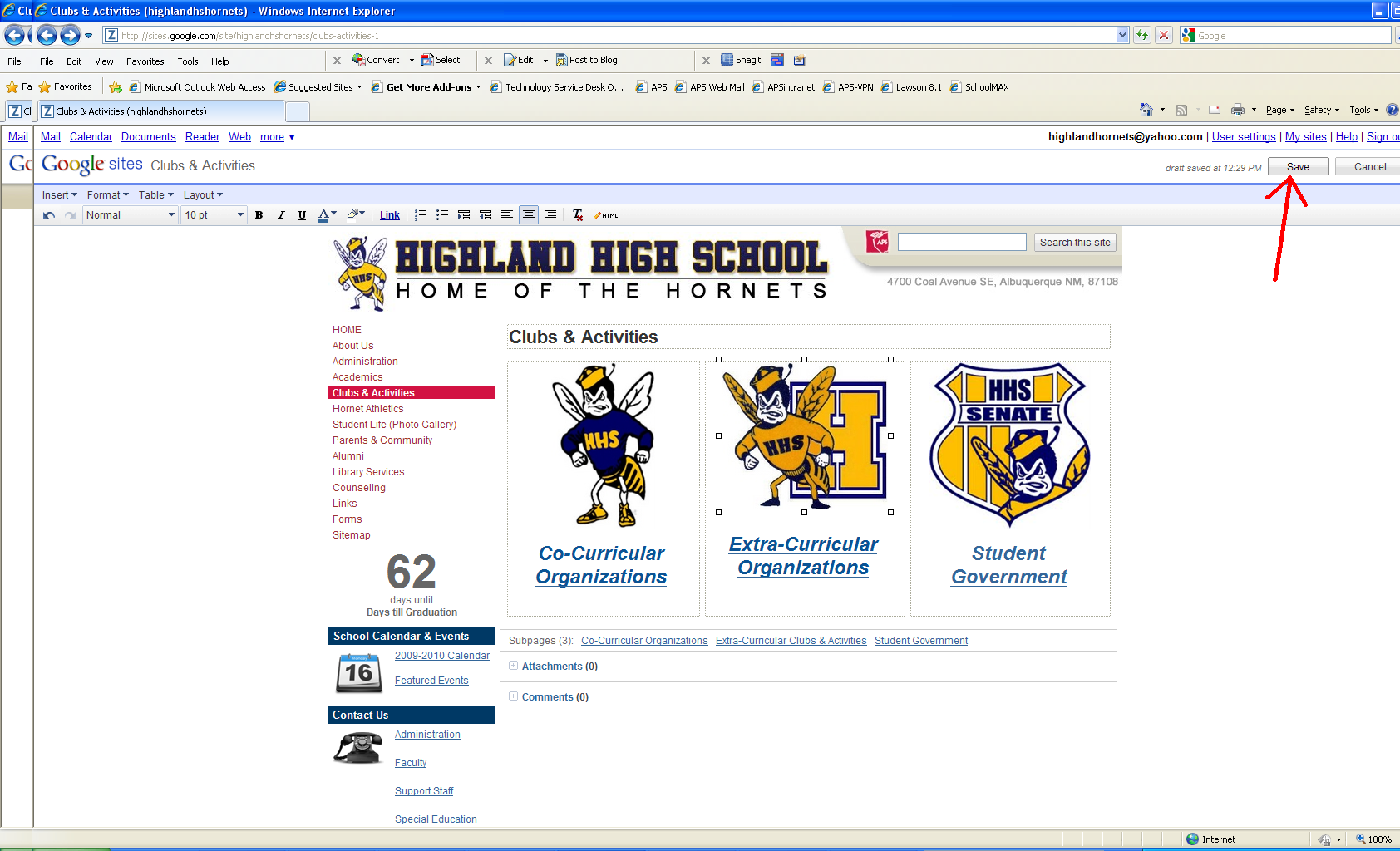Click the Undo icon in editor toolbar
The height and width of the screenshot is (851, 1400).
49,215
